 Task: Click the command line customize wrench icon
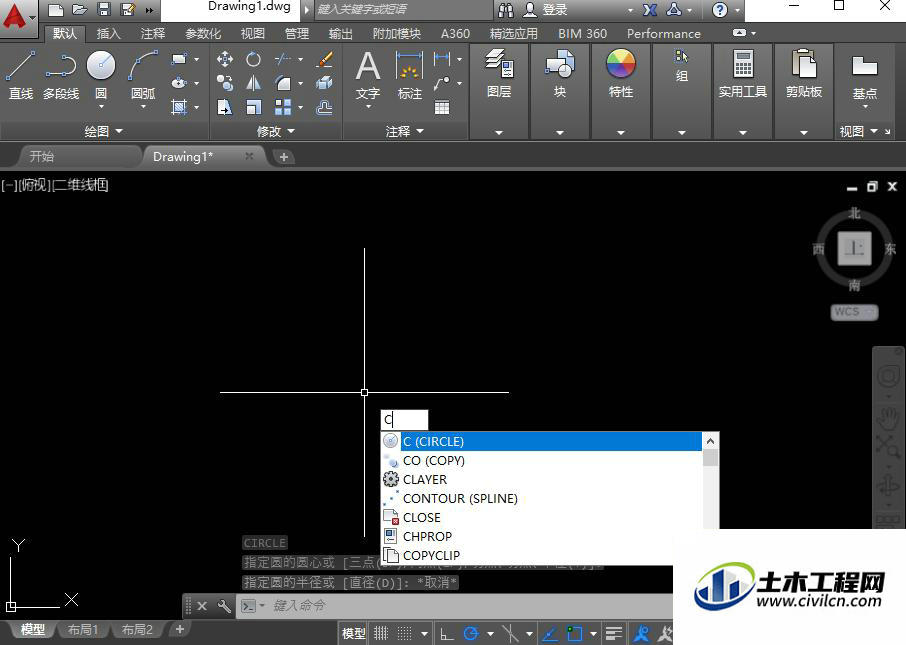pyautogui.click(x=224, y=606)
